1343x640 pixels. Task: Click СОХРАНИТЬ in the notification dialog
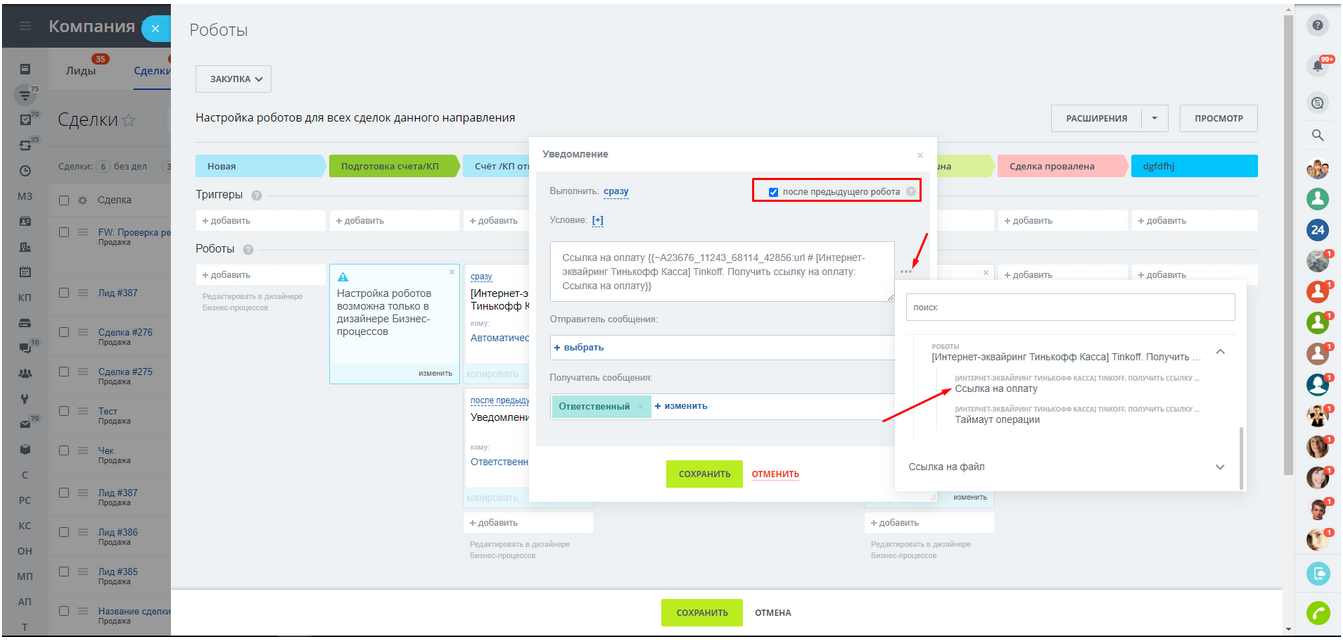704,474
